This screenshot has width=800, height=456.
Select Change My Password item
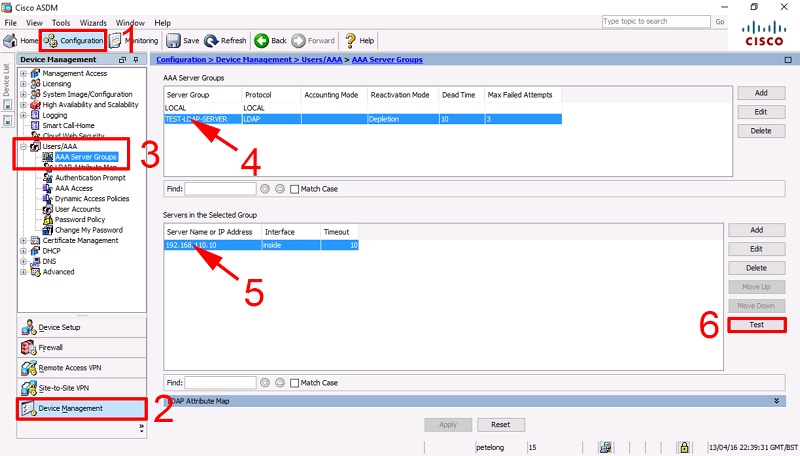(88, 230)
